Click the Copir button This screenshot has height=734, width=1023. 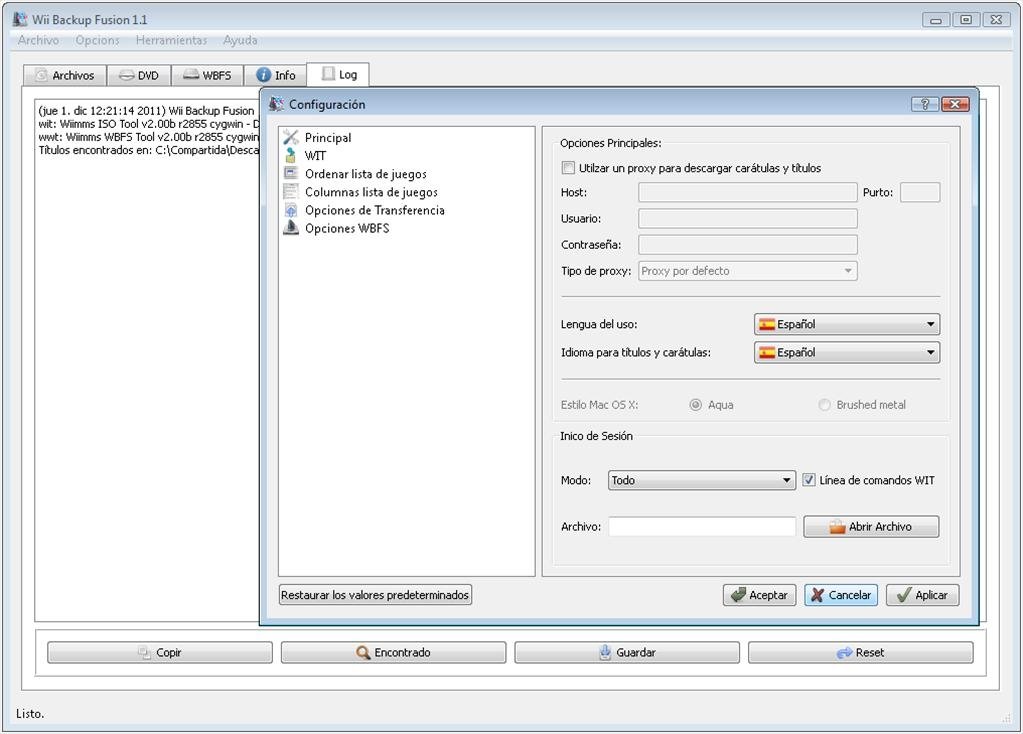pos(160,652)
